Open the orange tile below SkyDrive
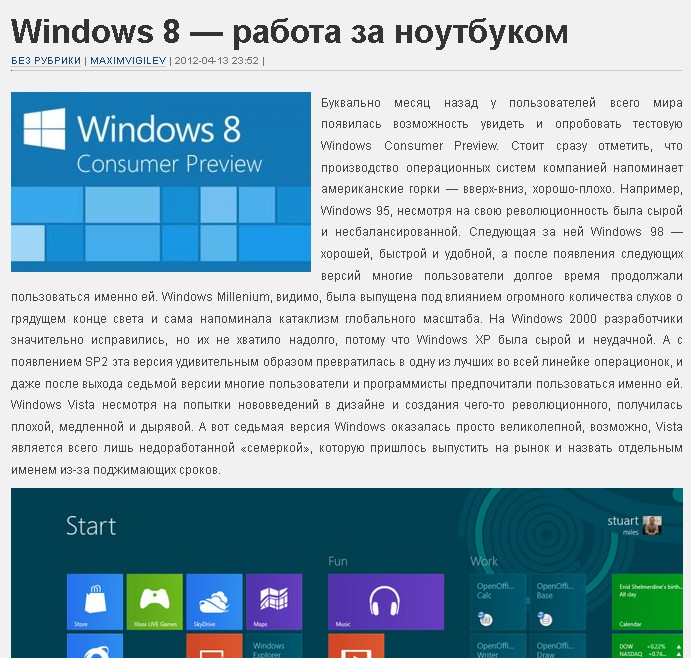691x658 pixels. coord(214,646)
